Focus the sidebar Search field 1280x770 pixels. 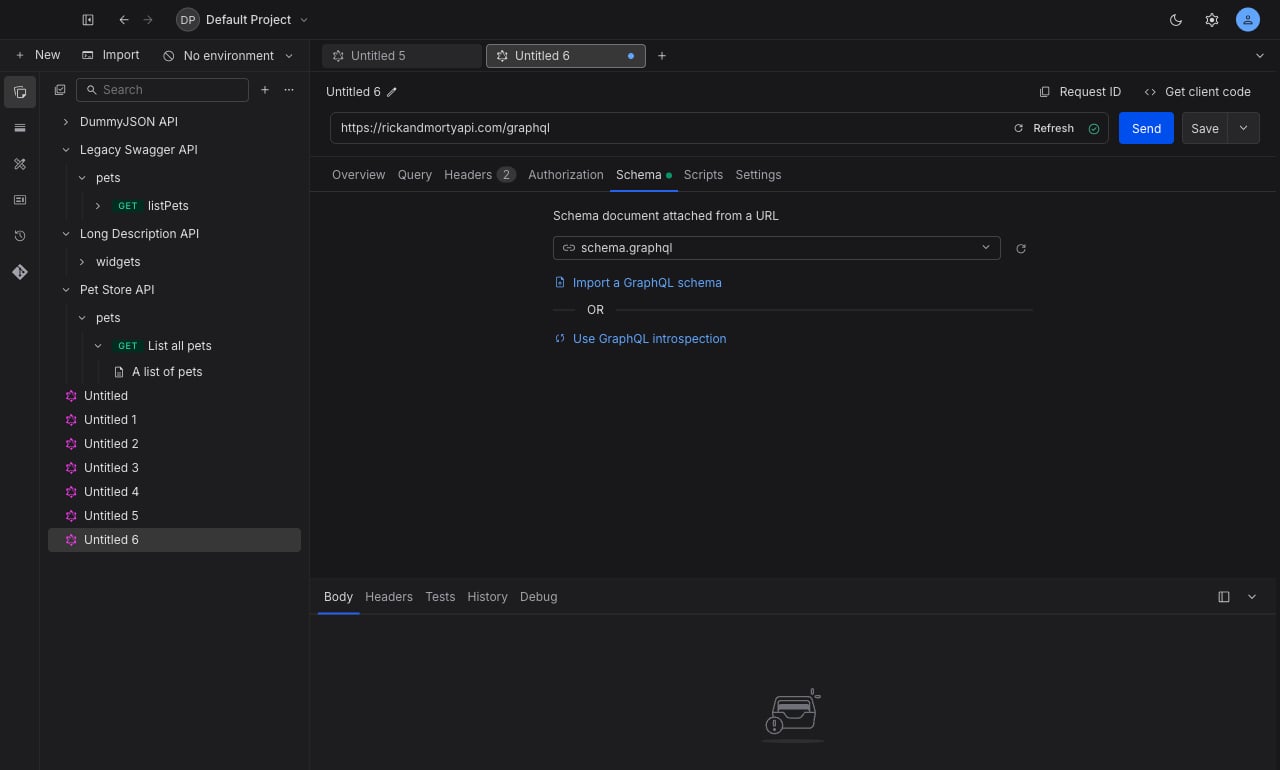pyautogui.click(x=162, y=90)
